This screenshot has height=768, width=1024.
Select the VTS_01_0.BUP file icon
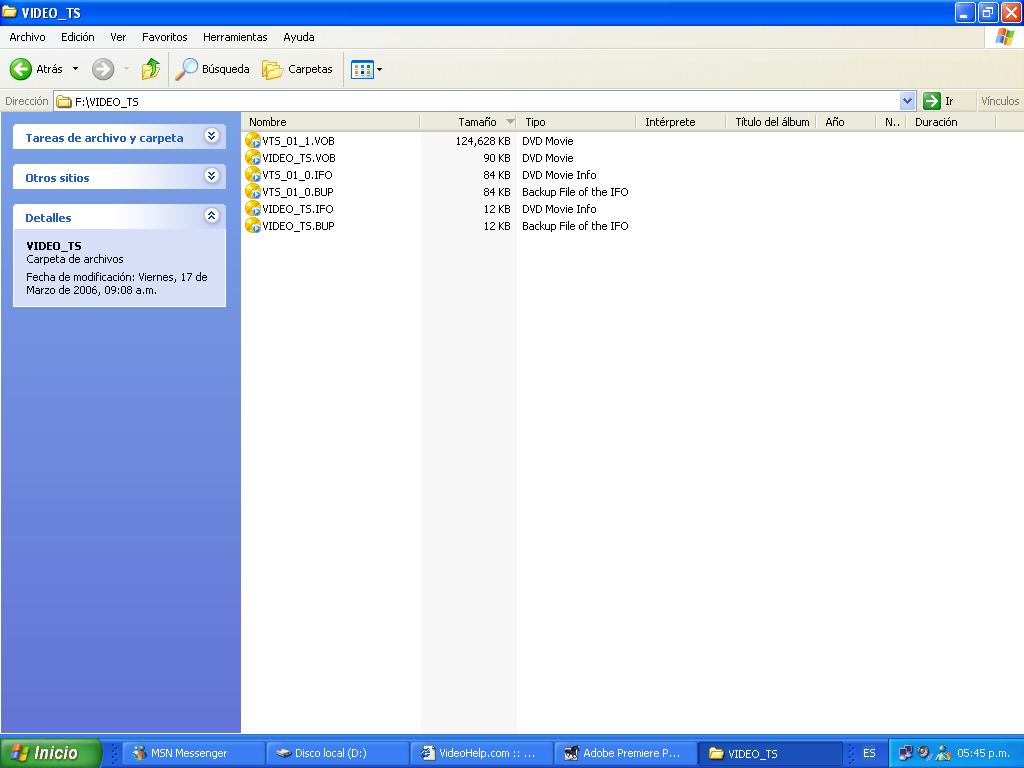[253, 191]
